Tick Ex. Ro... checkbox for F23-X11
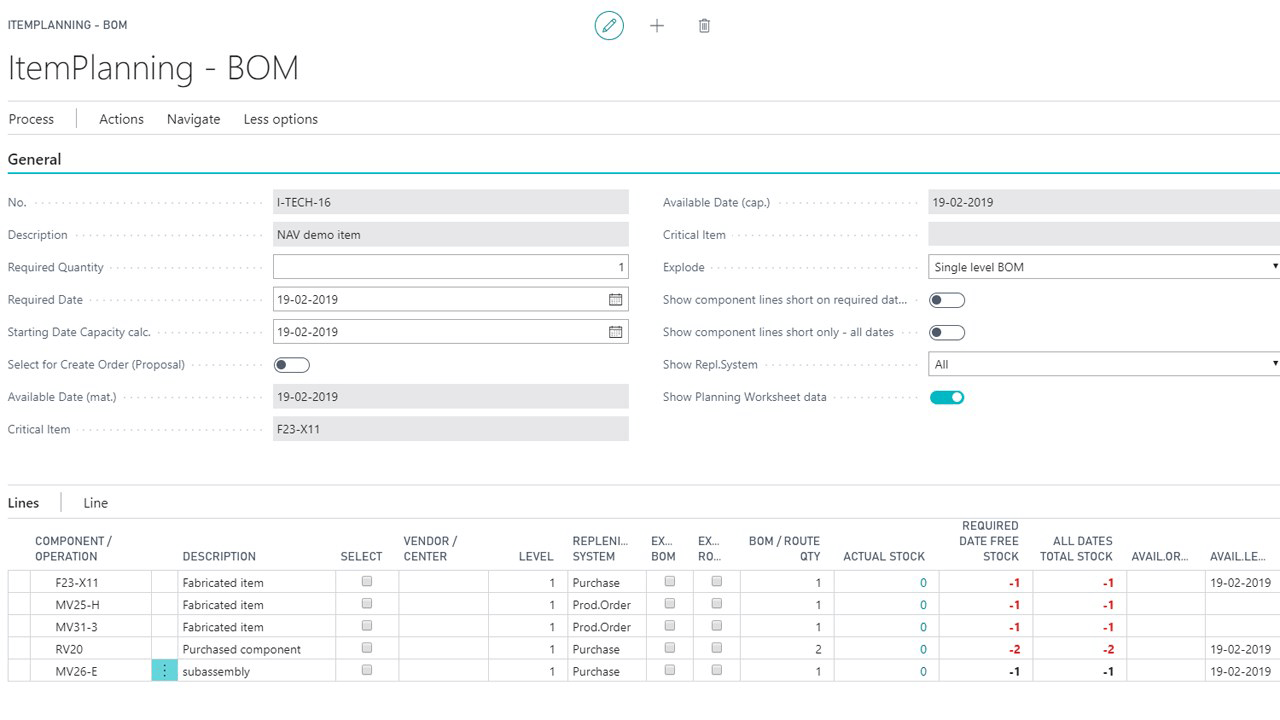The width and height of the screenshot is (1280, 720). (x=716, y=581)
